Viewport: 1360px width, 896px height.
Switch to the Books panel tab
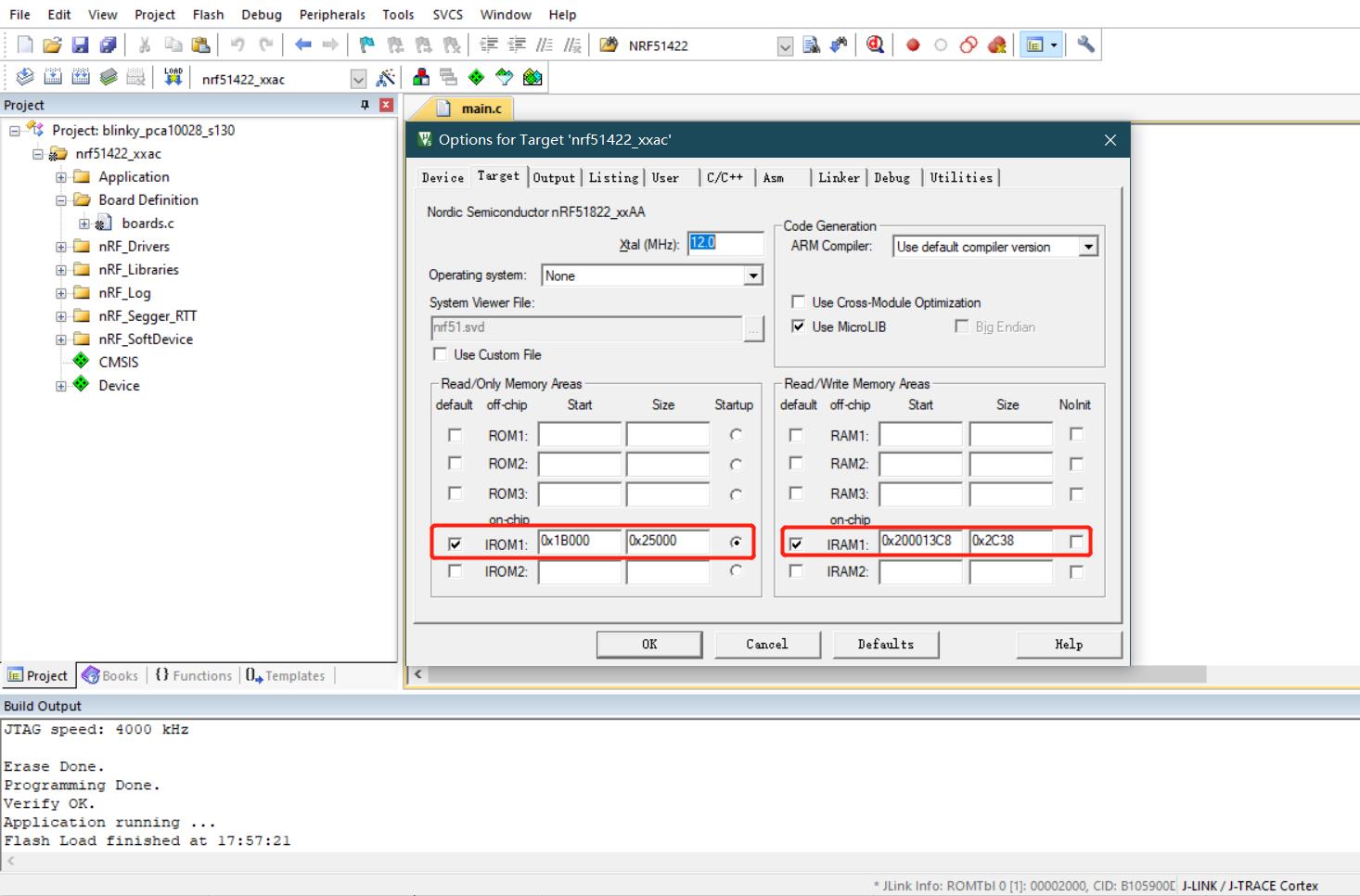pos(109,675)
